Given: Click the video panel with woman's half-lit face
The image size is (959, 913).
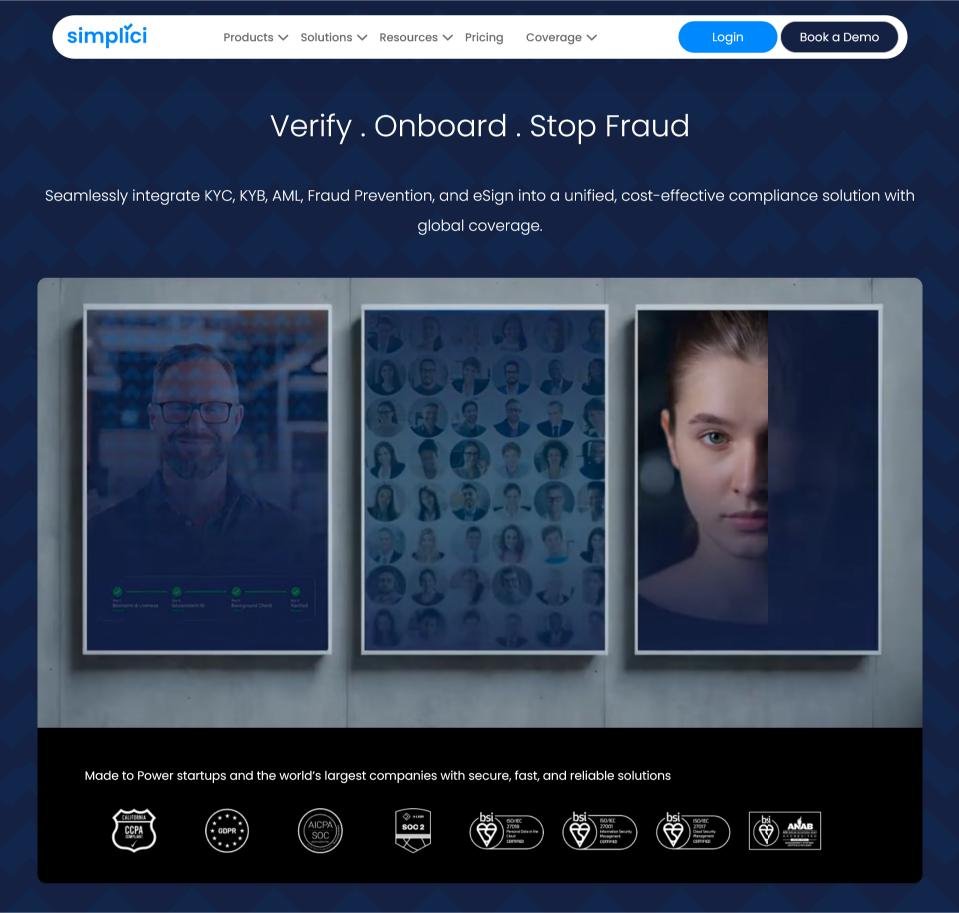Looking at the screenshot, I should click(757, 478).
